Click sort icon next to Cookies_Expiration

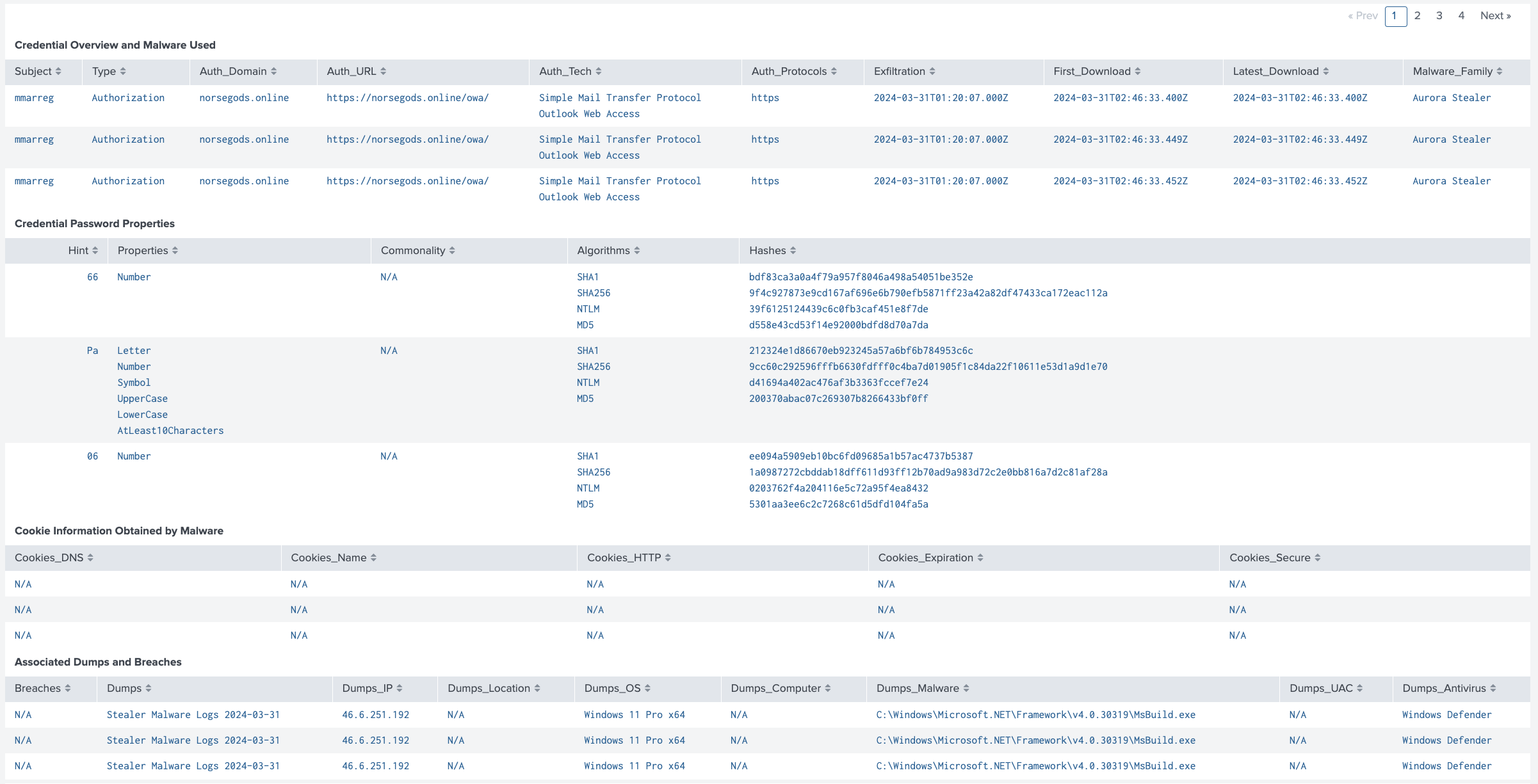(x=980, y=558)
